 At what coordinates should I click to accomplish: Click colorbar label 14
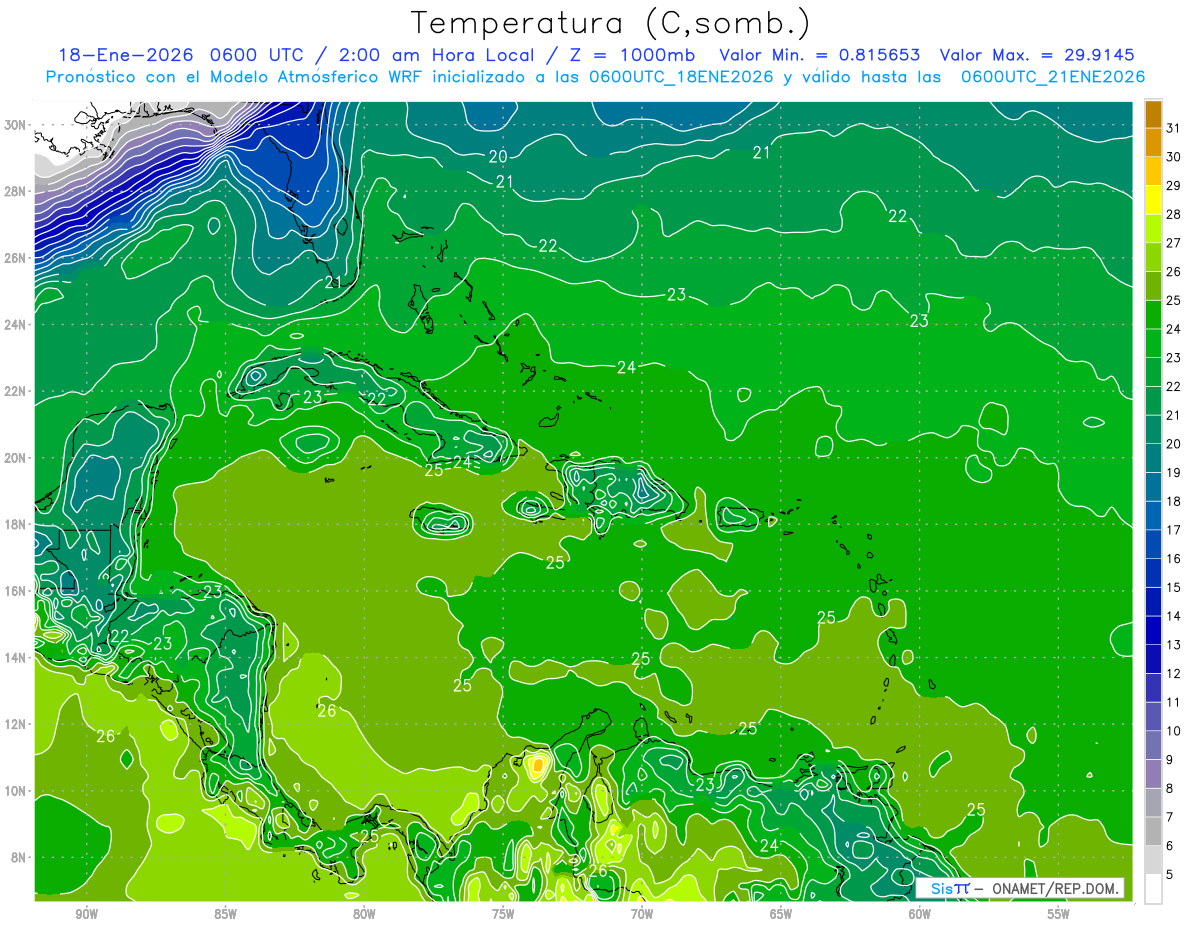click(x=1174, y=616)
